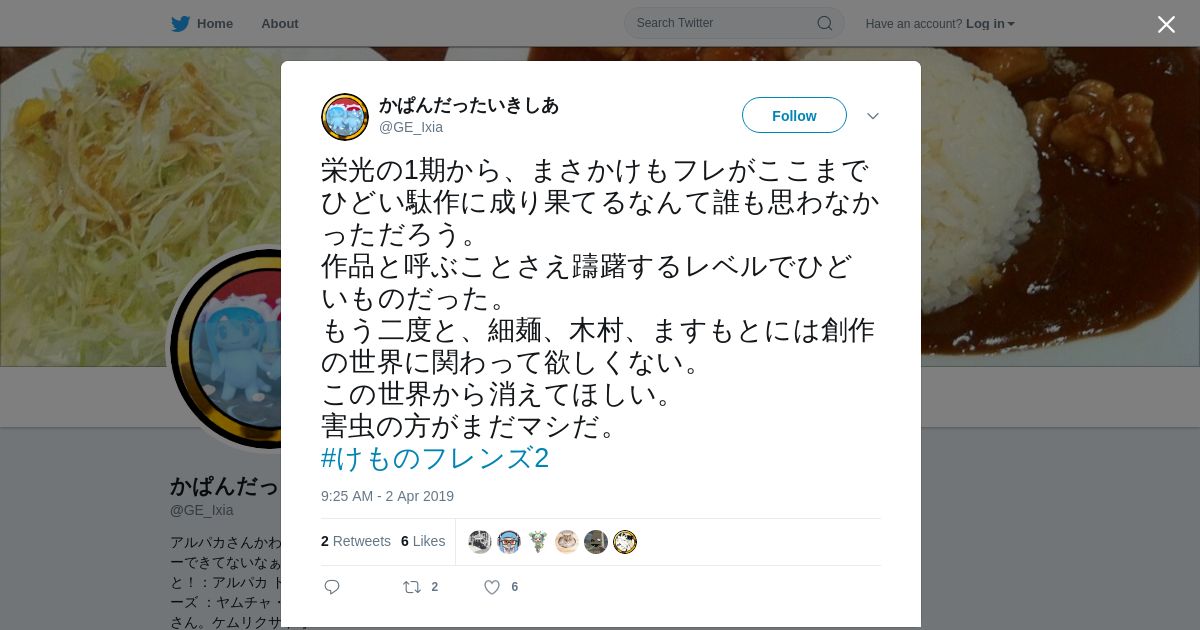
Task: Follow the @GE_Ixia account
Action: coord(794,116)
